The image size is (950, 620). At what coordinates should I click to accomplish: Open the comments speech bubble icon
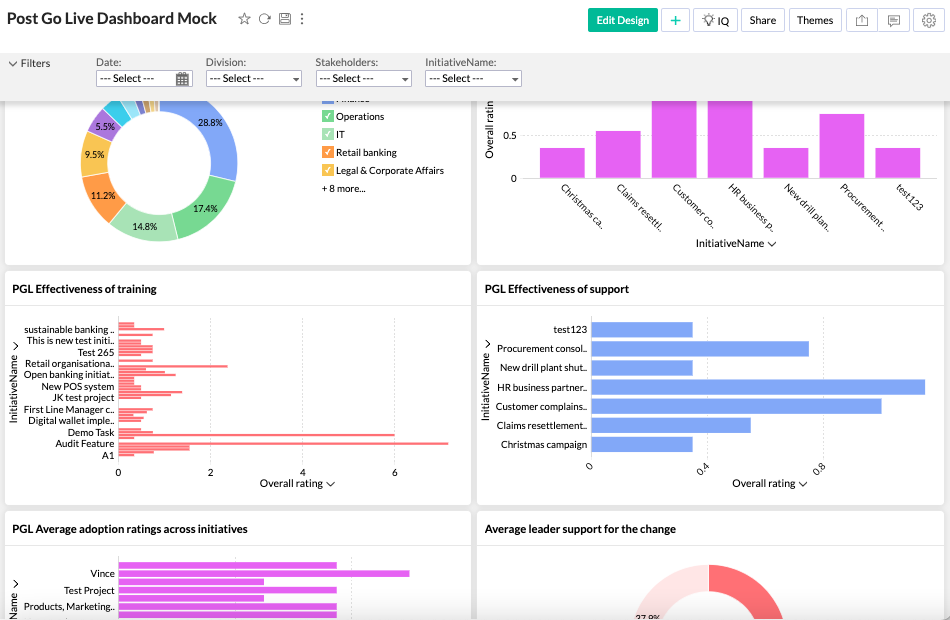[x=894, y=20]
